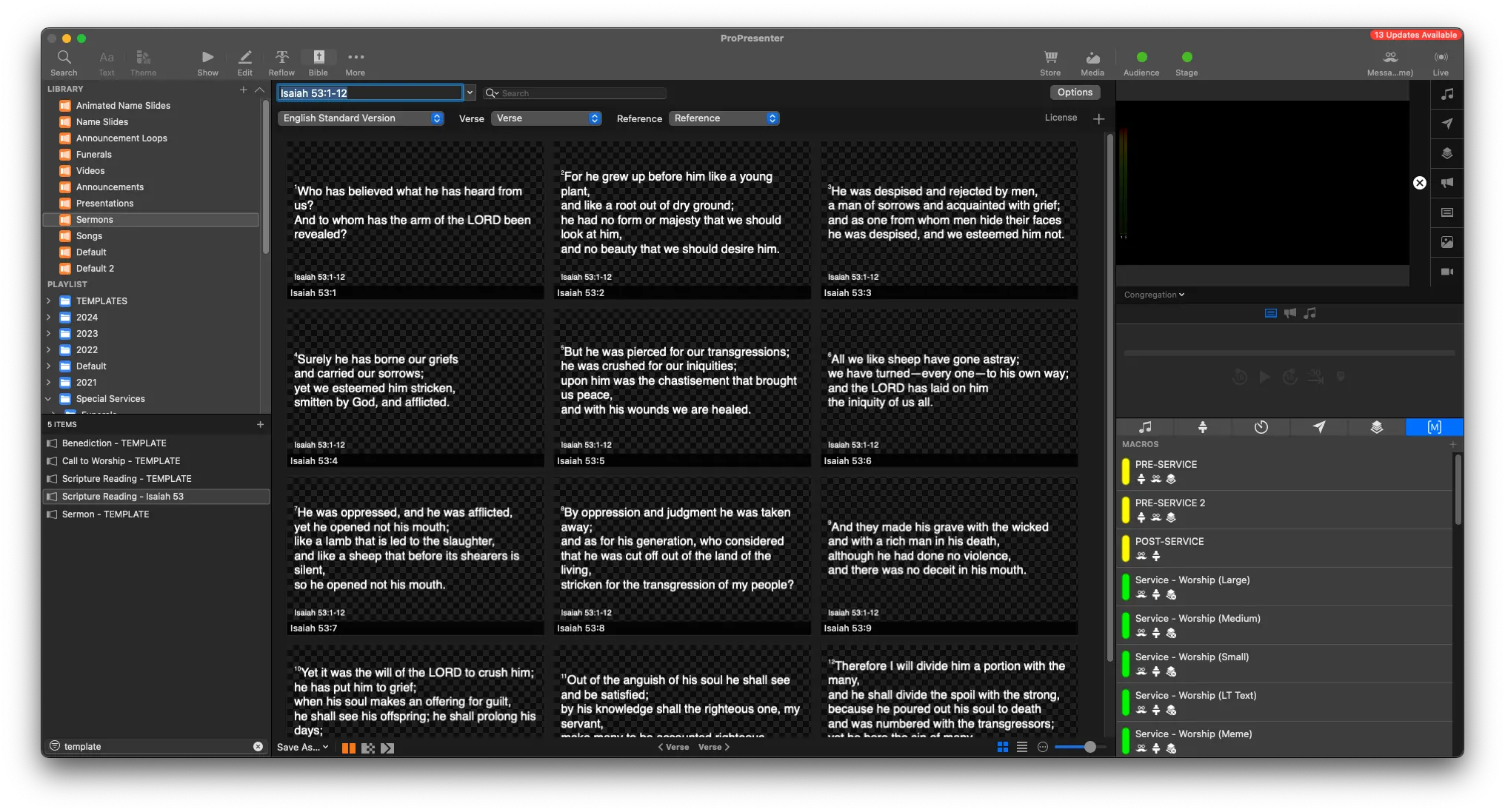Select Sermons in the library list
The image size is (1505, 812).
(95, 220)
